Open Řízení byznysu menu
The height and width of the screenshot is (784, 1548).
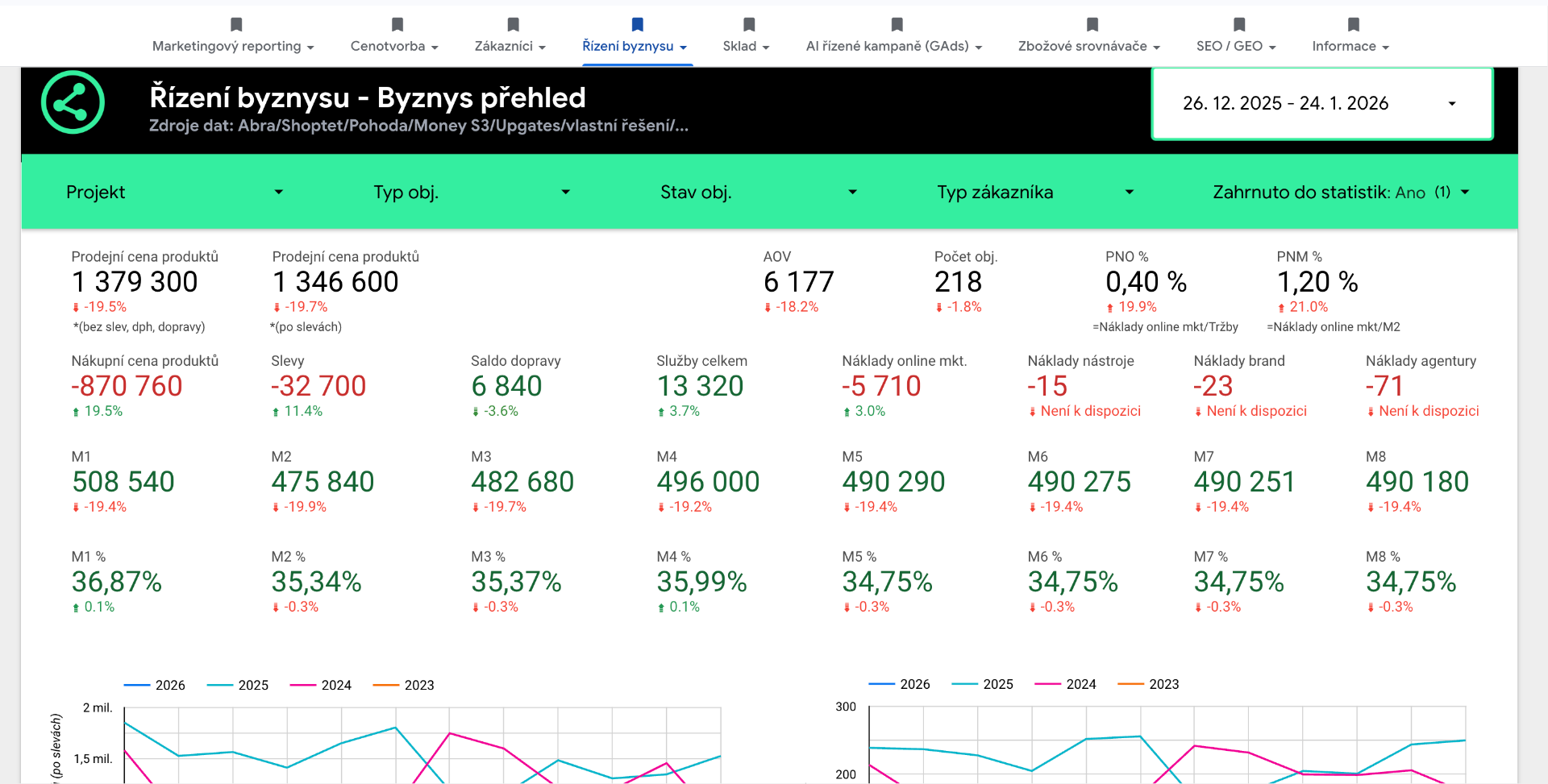coord(635,46)
